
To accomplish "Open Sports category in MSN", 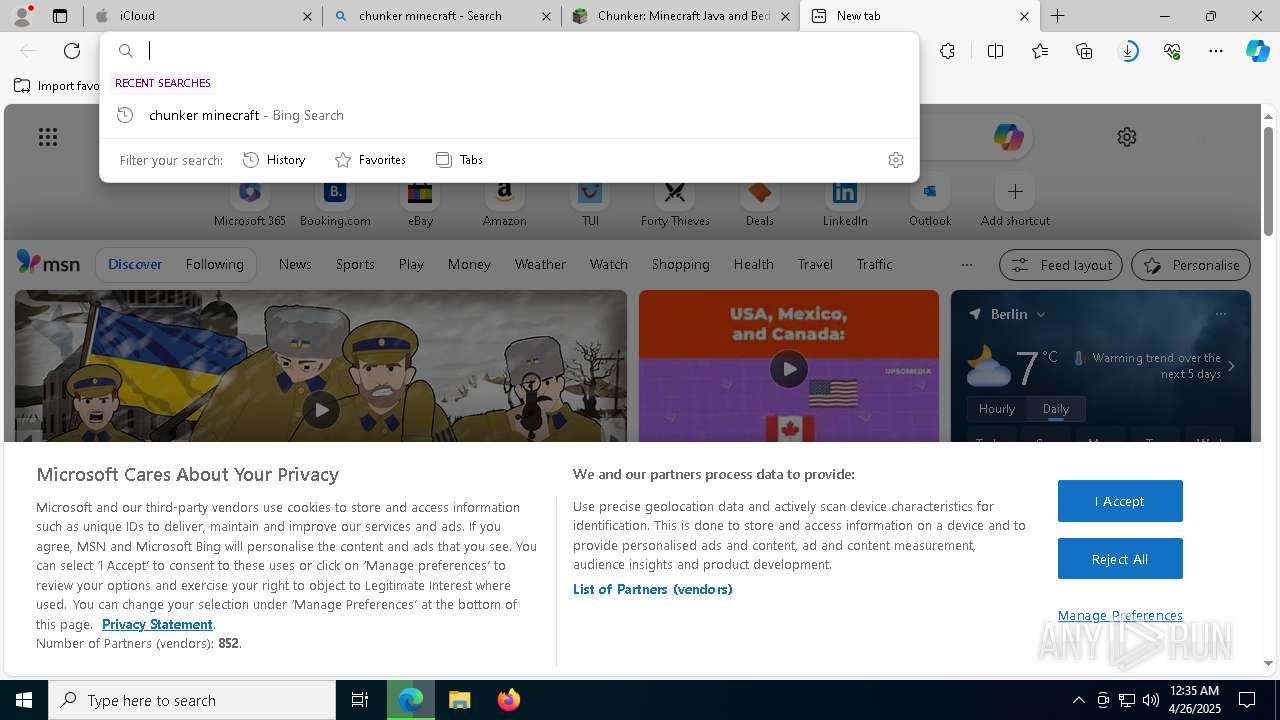I will click(355, 265).
